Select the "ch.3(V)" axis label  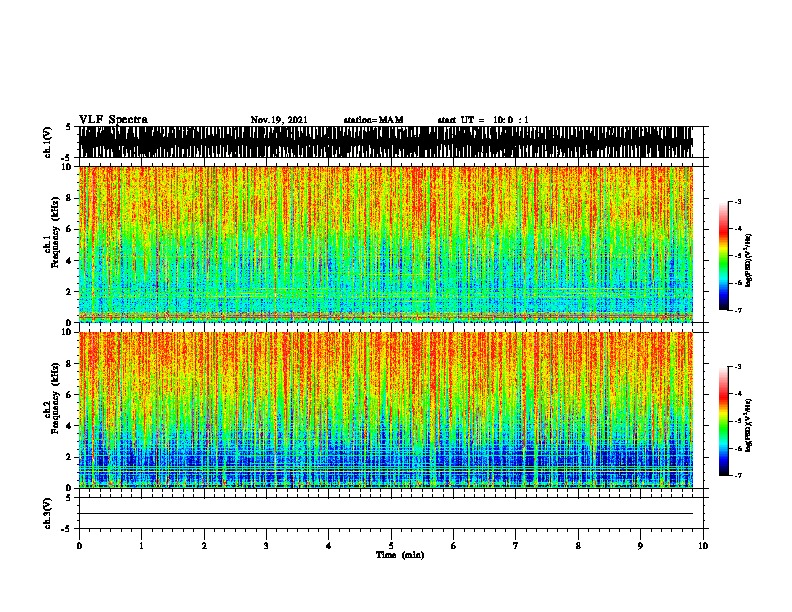click(x=48, y=513)
